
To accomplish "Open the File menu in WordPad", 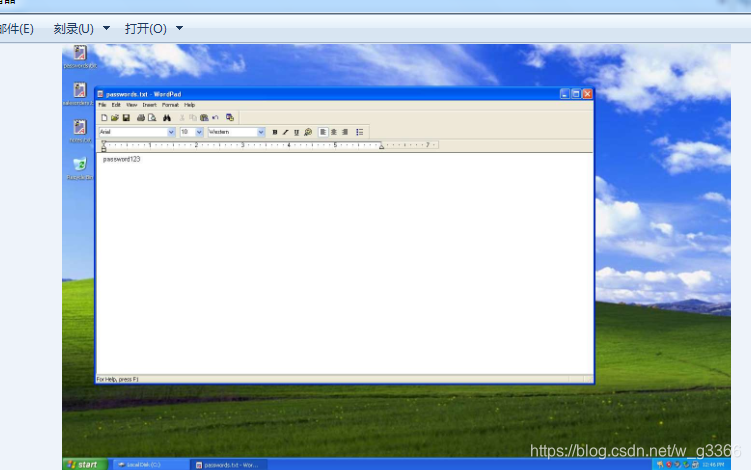I will click(102, 105).
